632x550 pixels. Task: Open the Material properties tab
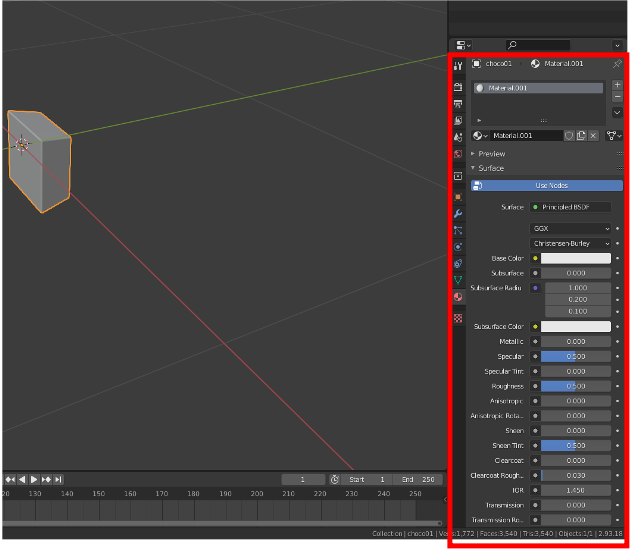coord(458,297)
